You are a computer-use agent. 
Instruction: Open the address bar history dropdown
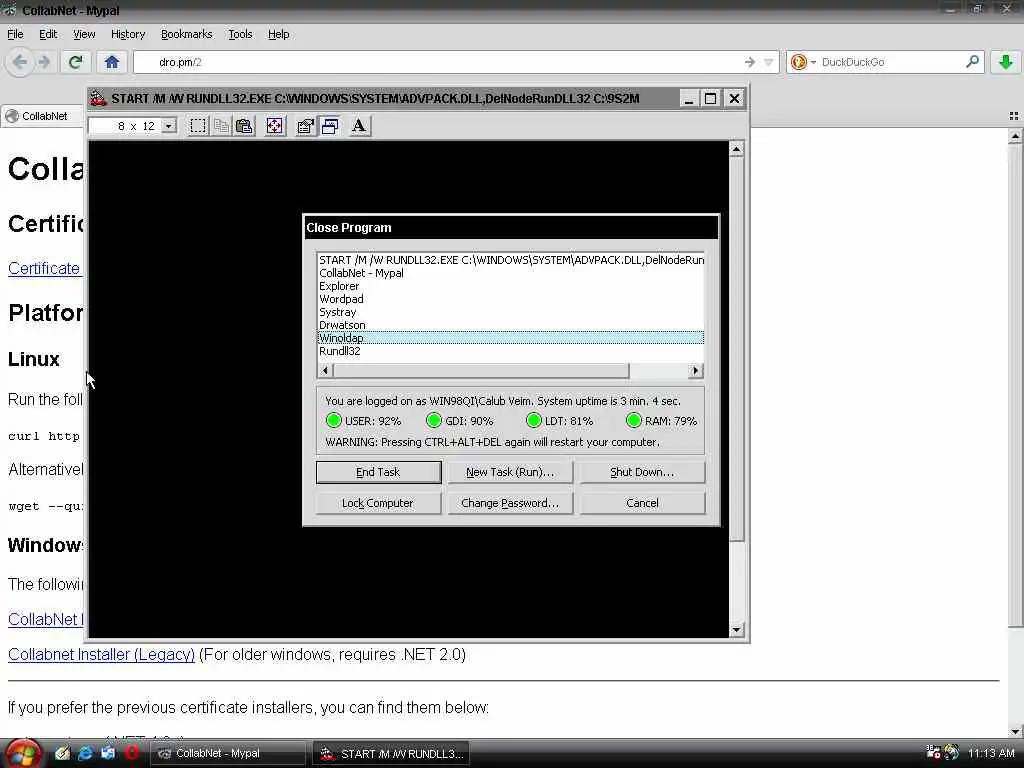(x=769, y=62)
